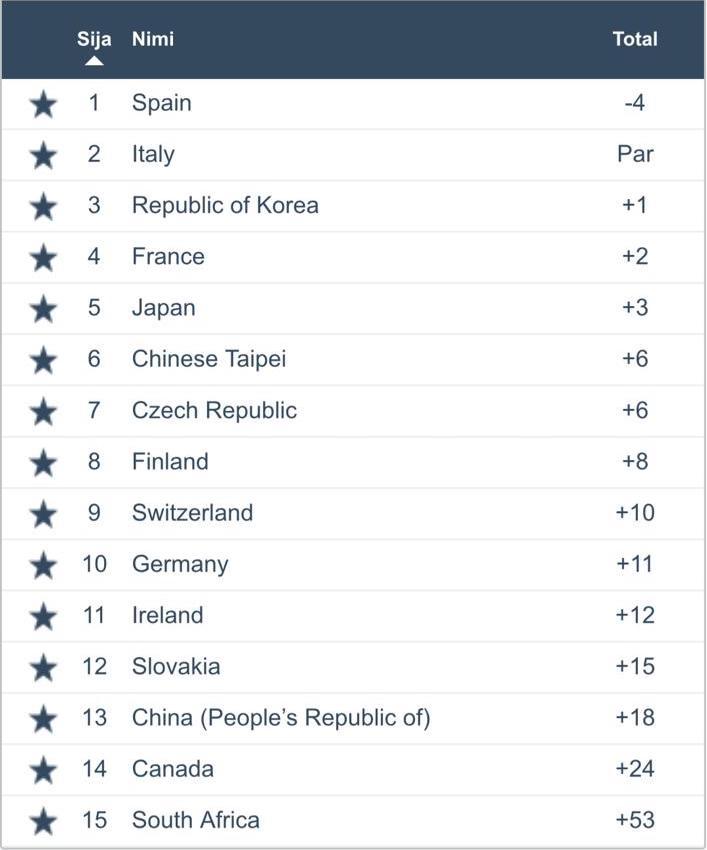Viewport: 707px width, 850px height.
Task: Click South Africa's +53 total
Action: [635, 820]
